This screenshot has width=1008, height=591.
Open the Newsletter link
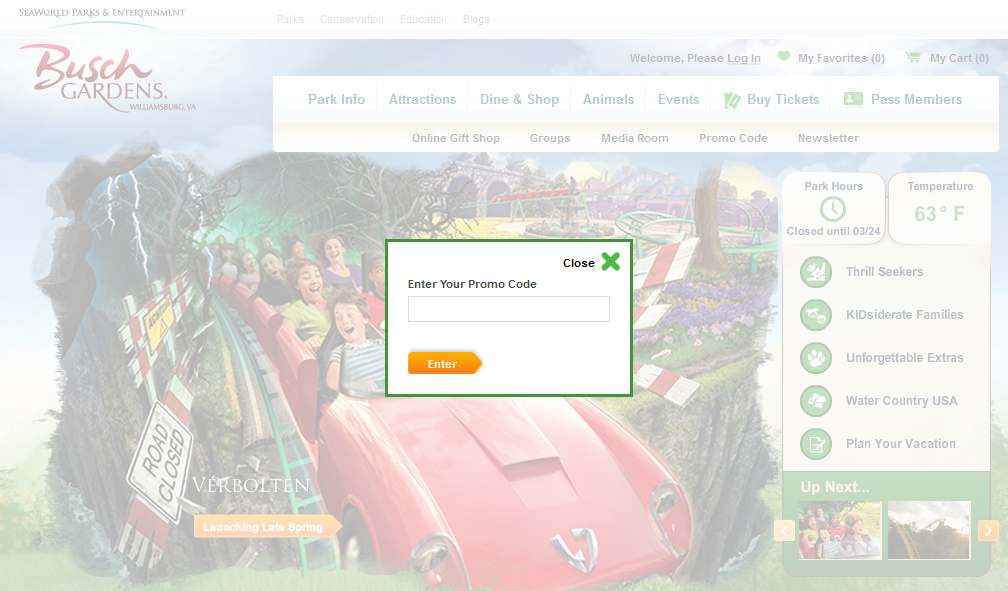(x=828, y=138)
